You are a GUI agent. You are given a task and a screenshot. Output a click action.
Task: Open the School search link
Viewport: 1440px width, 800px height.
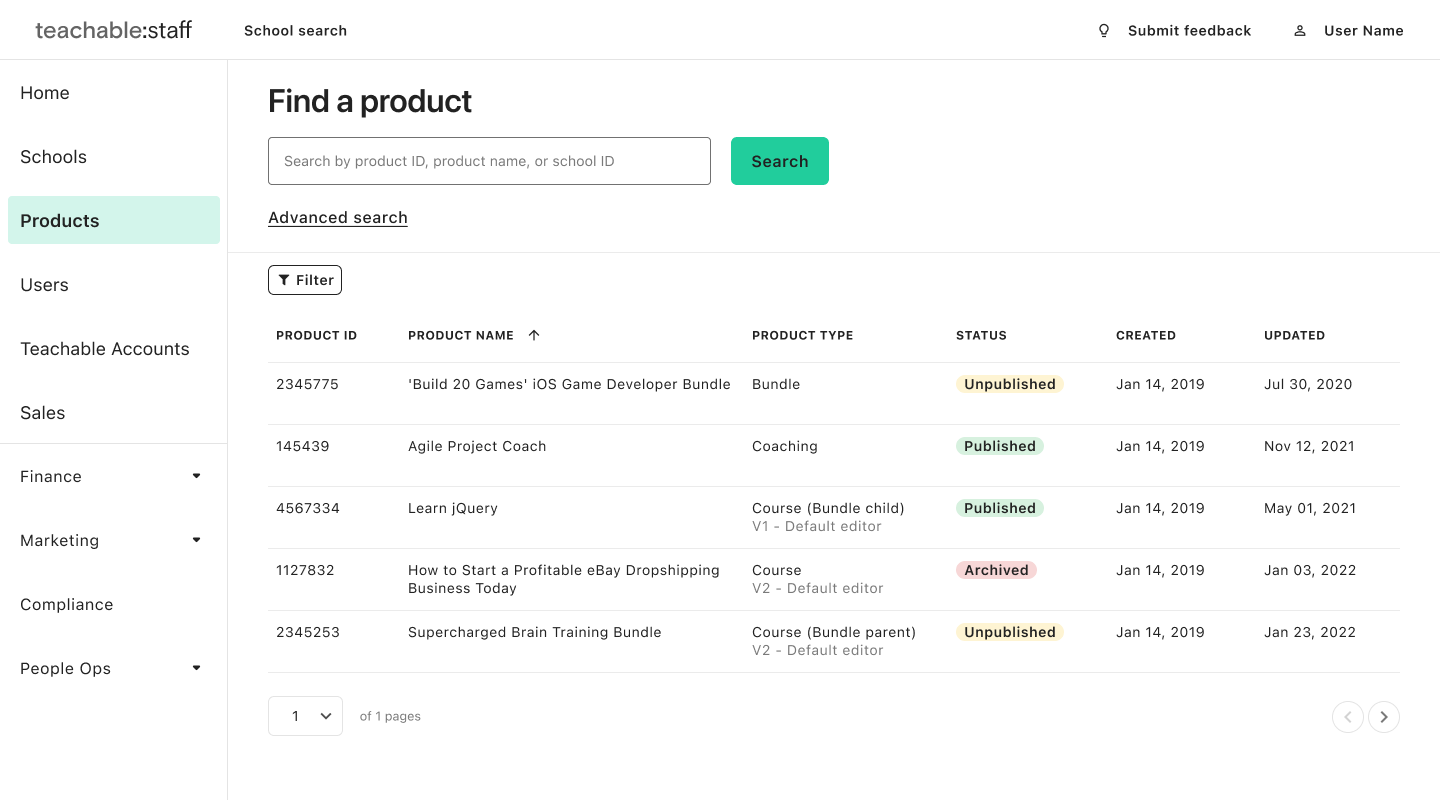coord(296,31)
